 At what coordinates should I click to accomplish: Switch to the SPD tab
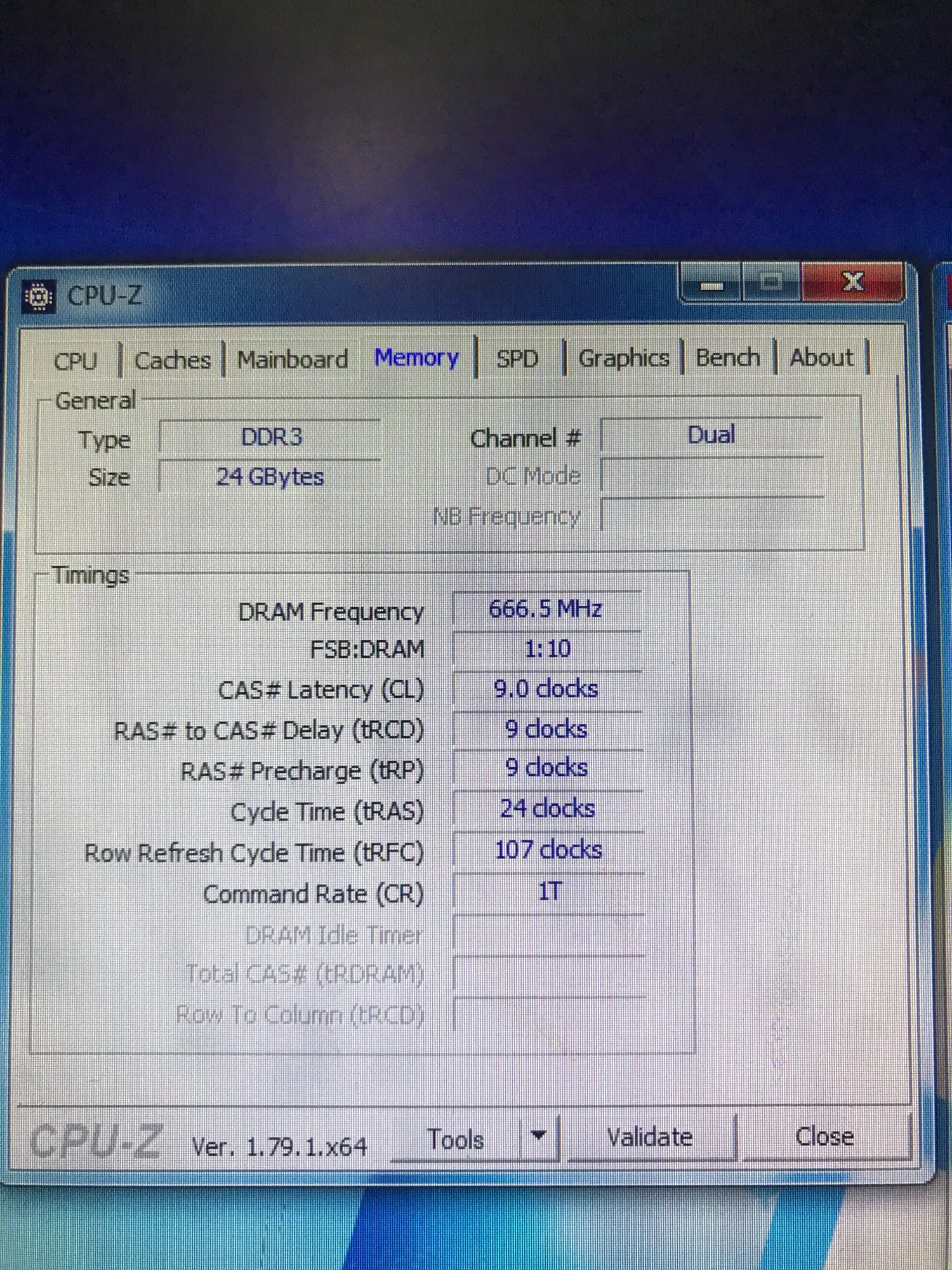pos(517,359)
